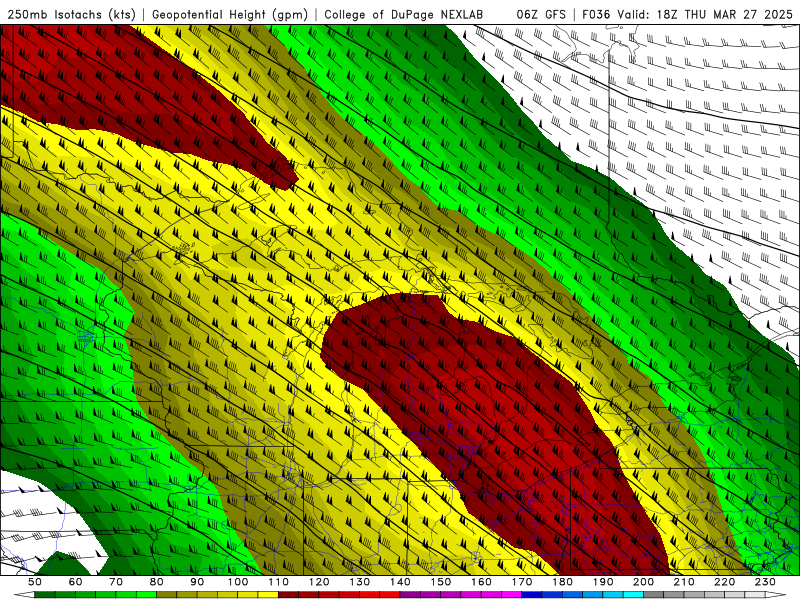This screenshot has width=800, height=600.
Task: Click the cyan segment of the color bar
Action: [x=633, y=594]
